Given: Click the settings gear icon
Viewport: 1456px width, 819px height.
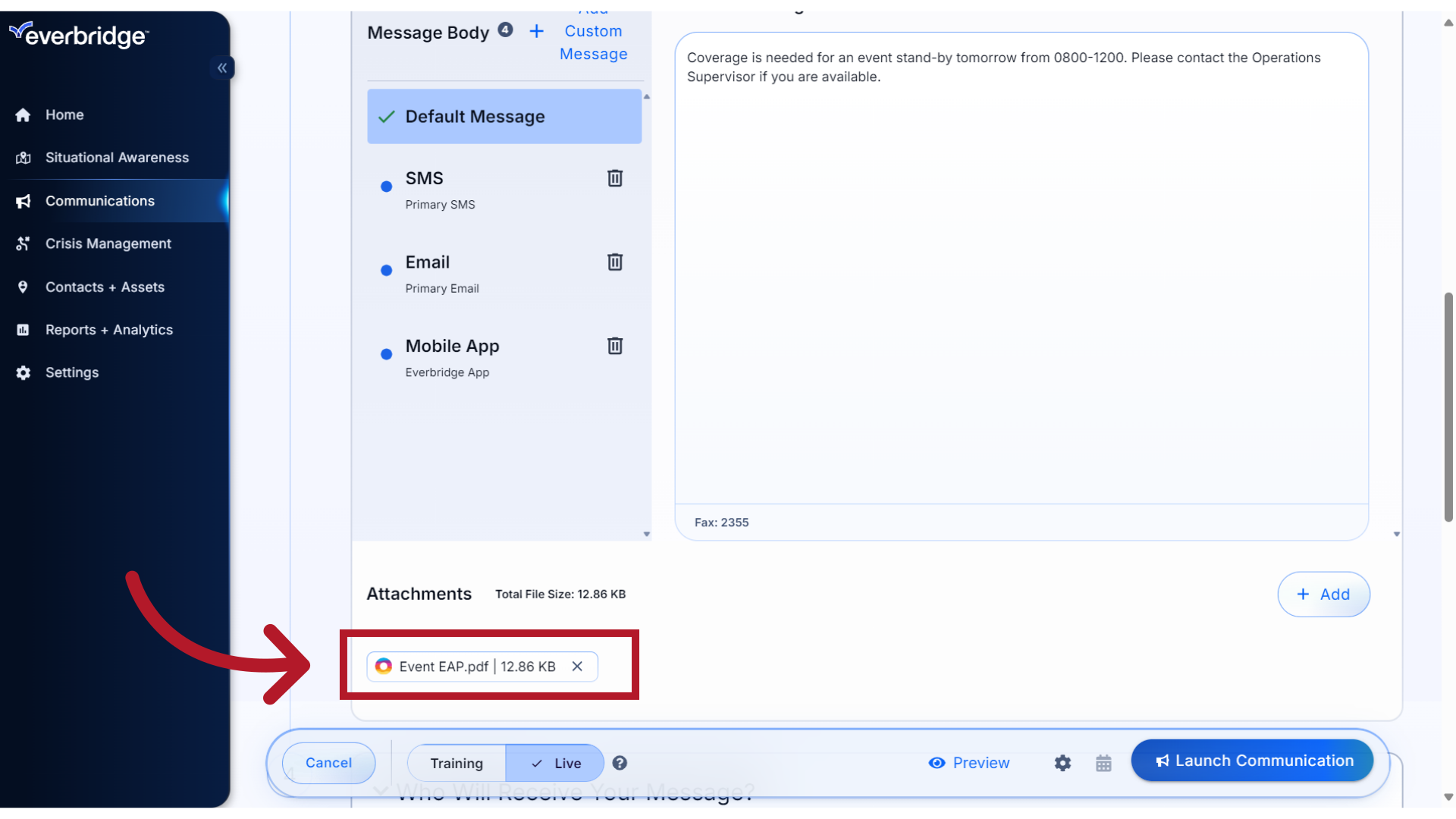Looking at the screenshot, I should point(1063,763).
